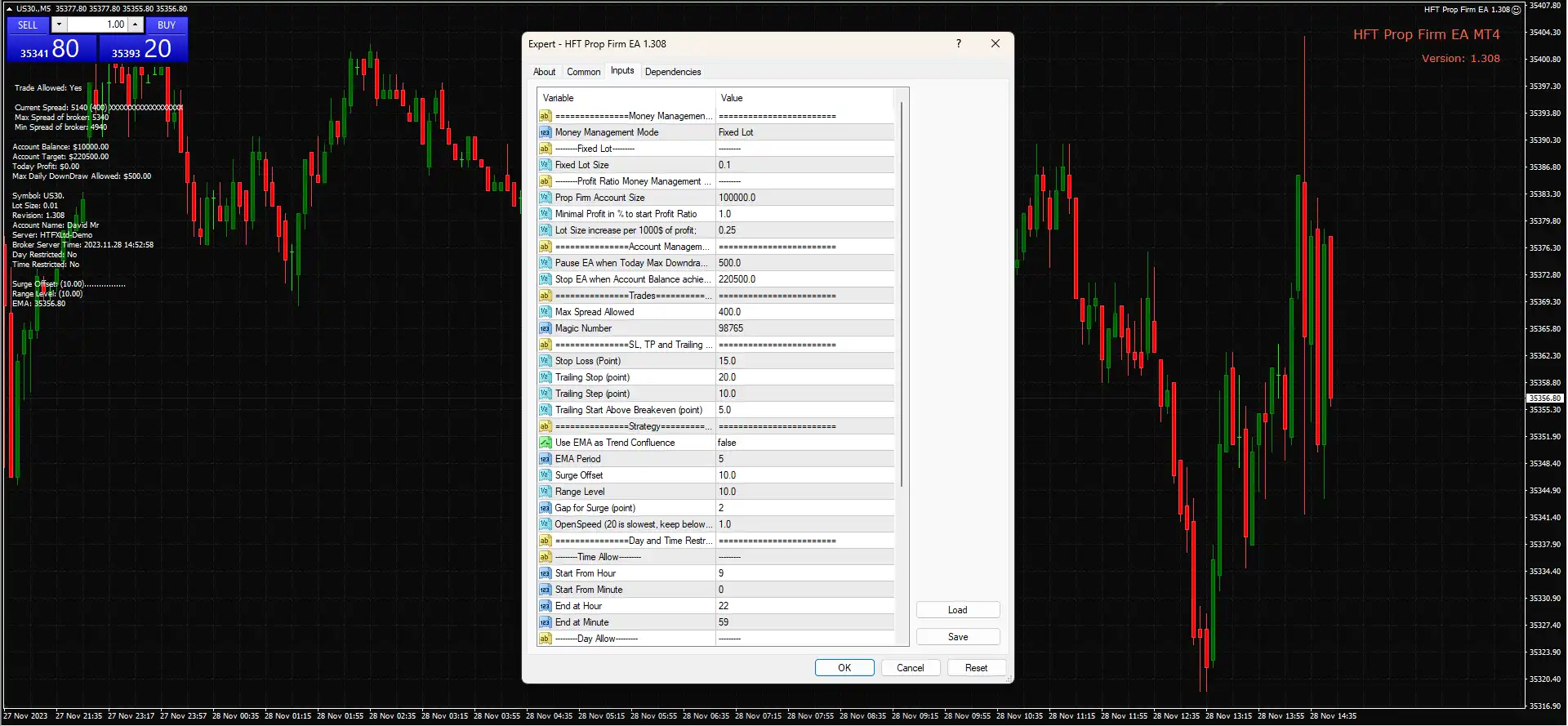1568x726 pixels.
Task: Click icon beside OpenSpeed row
Action: pyautogui.click(x=545, y=524)
